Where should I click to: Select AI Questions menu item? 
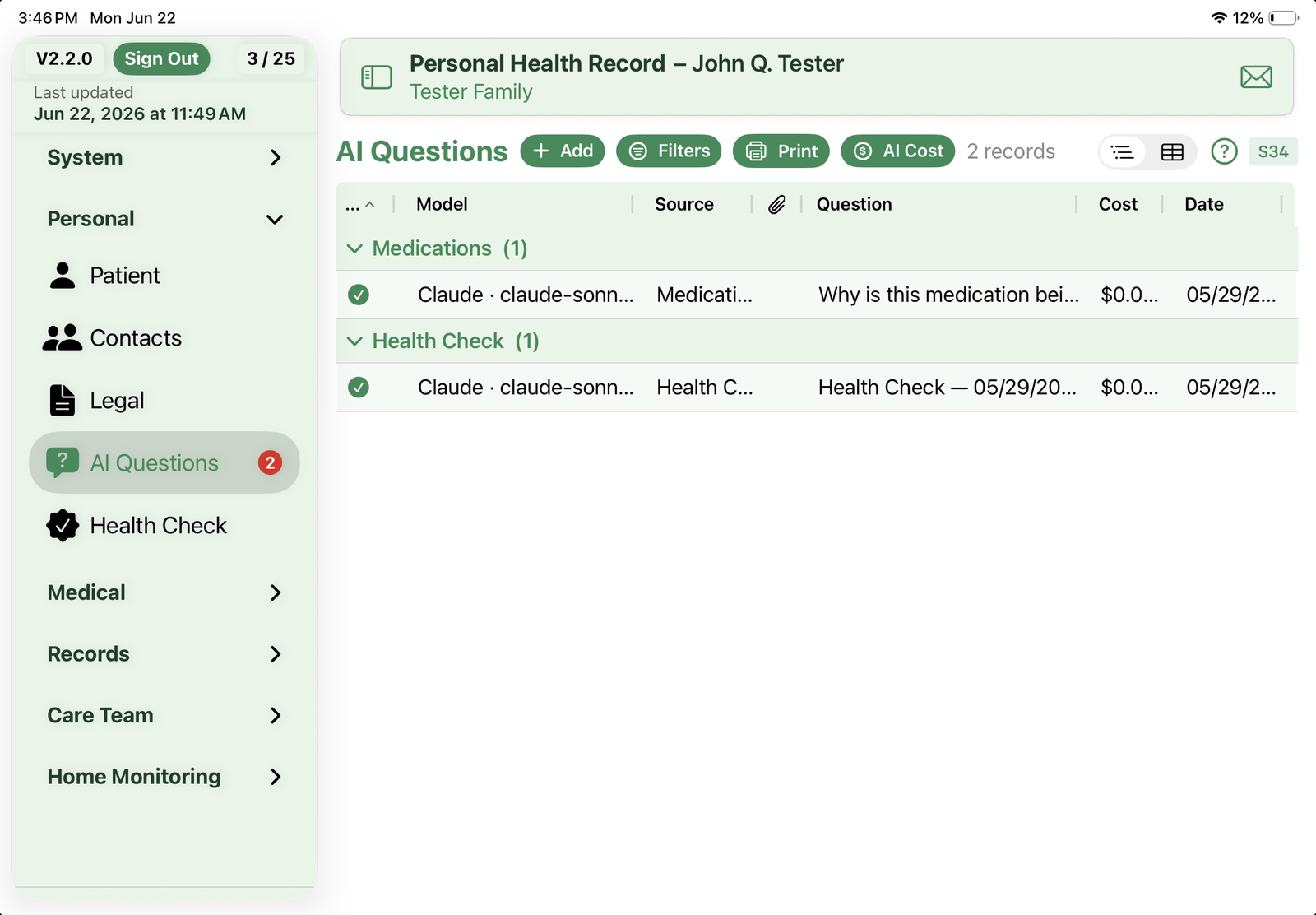pyautogui.click(x=164, y=463)
